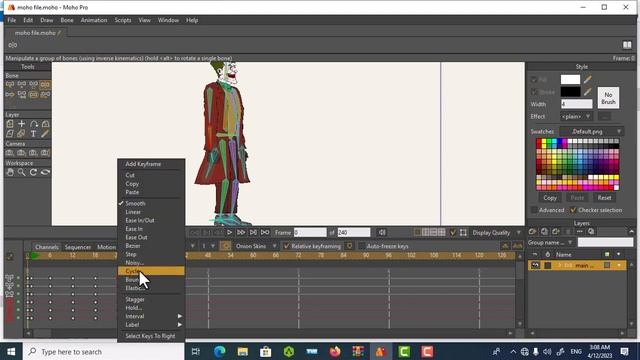The image size is (640, 360).
Task: Select the Text layer tool
Action: [x=33, y=133]
